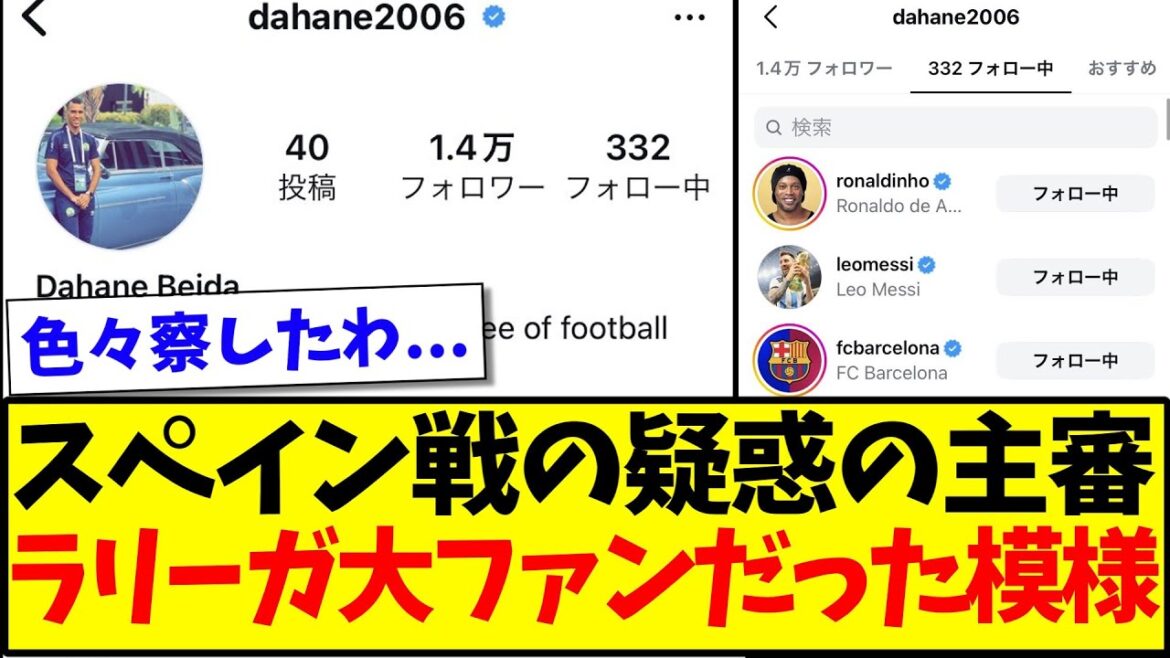This screenshot has height=658, width=1170.
Task: Open the ronaldinho username link
Action: pyautogui.click(x=882, y=181)
